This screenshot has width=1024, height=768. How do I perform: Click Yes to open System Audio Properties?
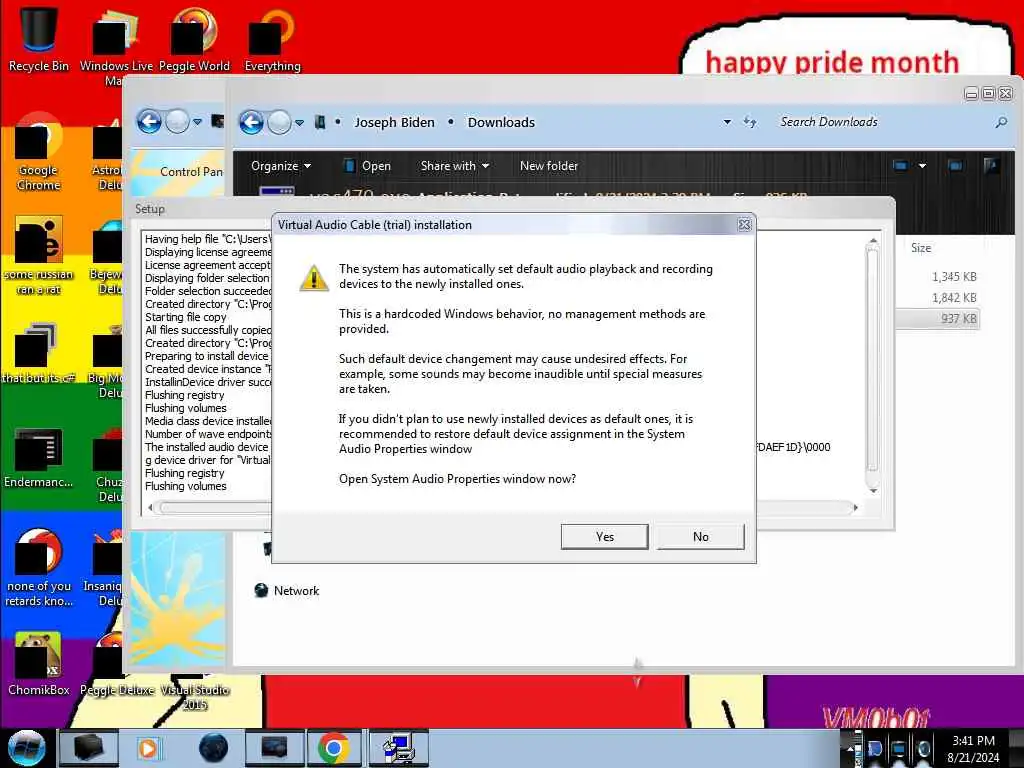click(x=604, y=536)
